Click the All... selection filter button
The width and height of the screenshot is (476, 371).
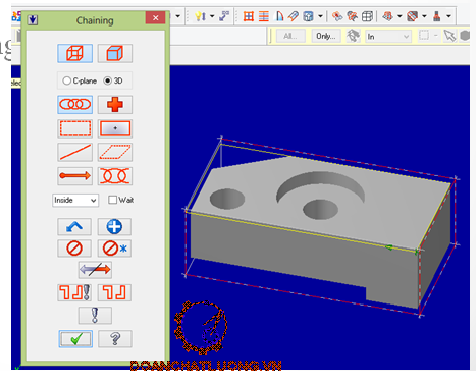(x=290, y=36)
